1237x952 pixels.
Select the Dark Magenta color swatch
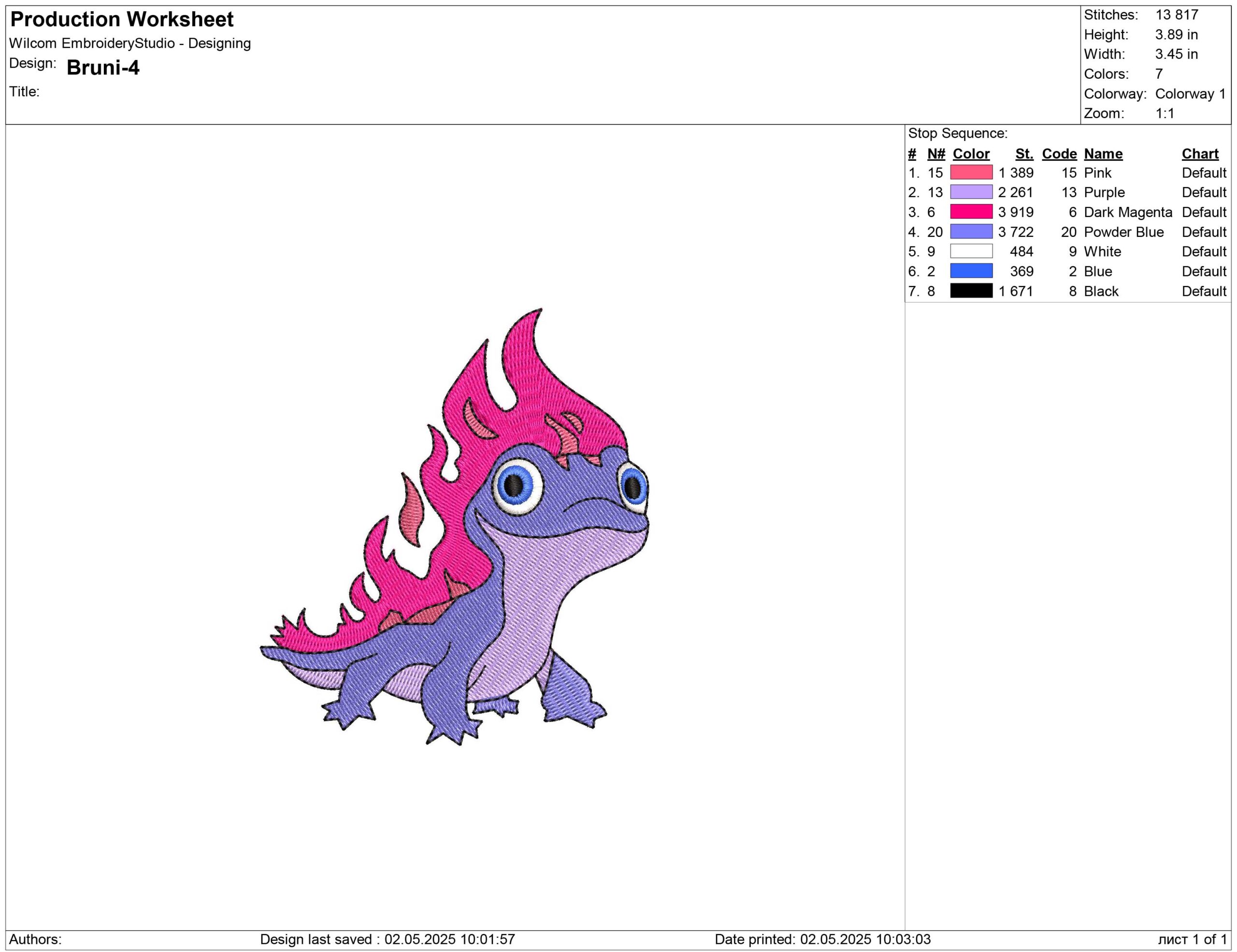pos(971,212)
